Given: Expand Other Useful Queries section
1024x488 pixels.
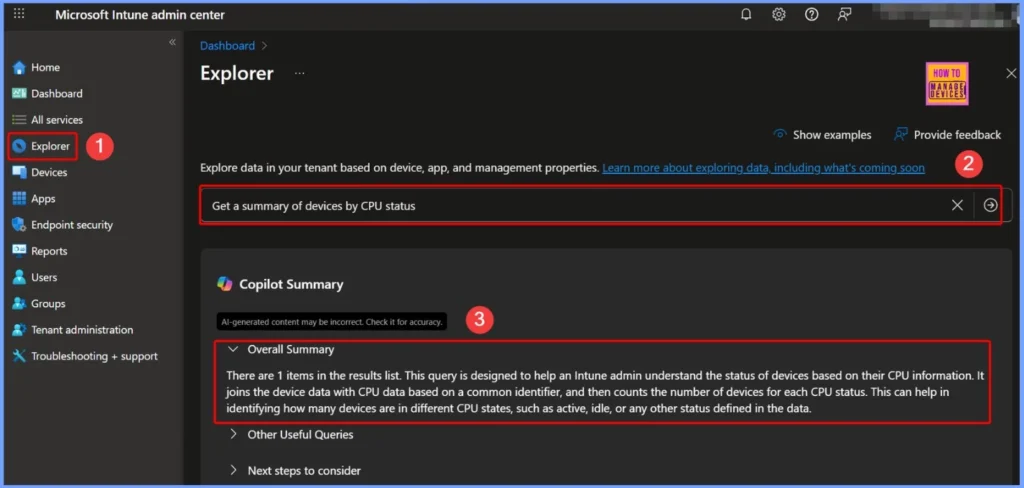Looking at the screenshot, I should (x=233, y=434).
